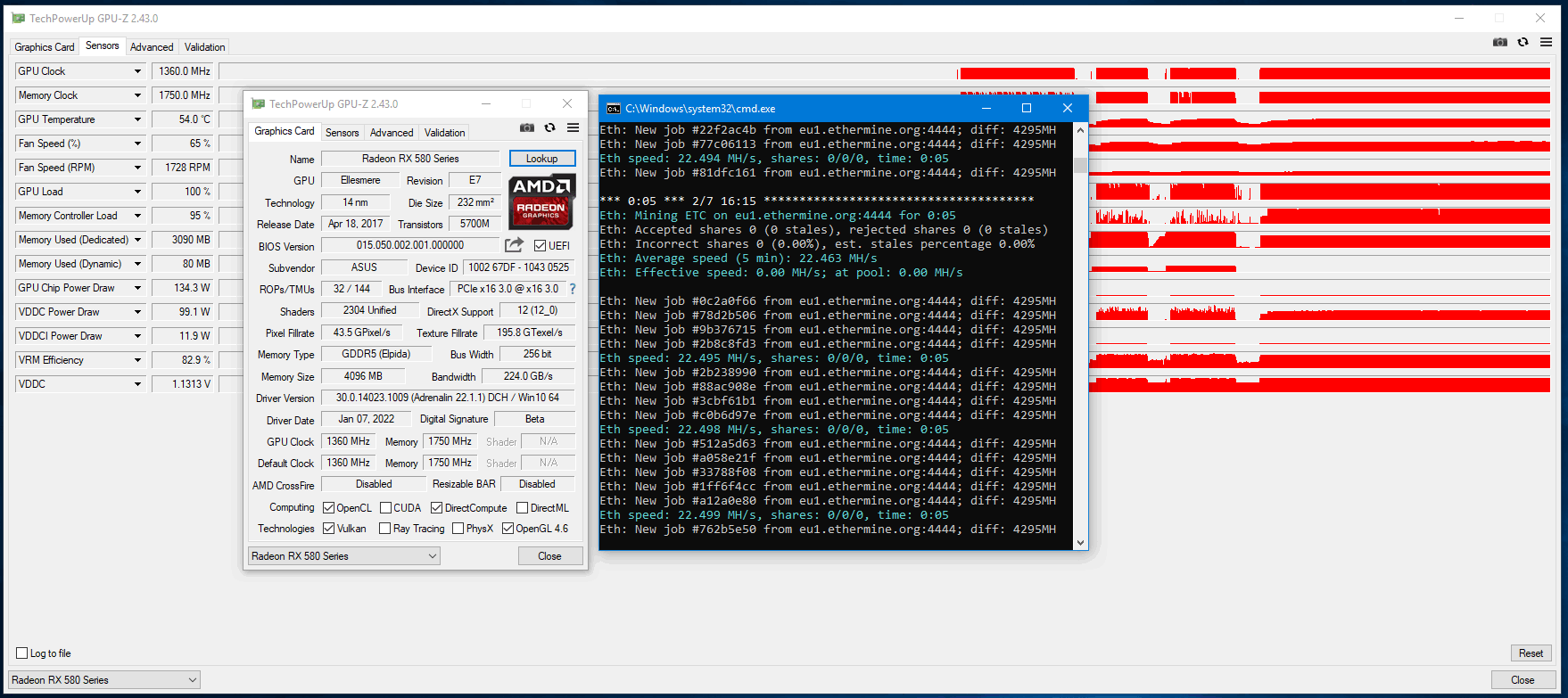The height and width of the screenshot is (698, 1568).
Task: Click GPU-Z app icon in front window title
Action: coord(258,103)
